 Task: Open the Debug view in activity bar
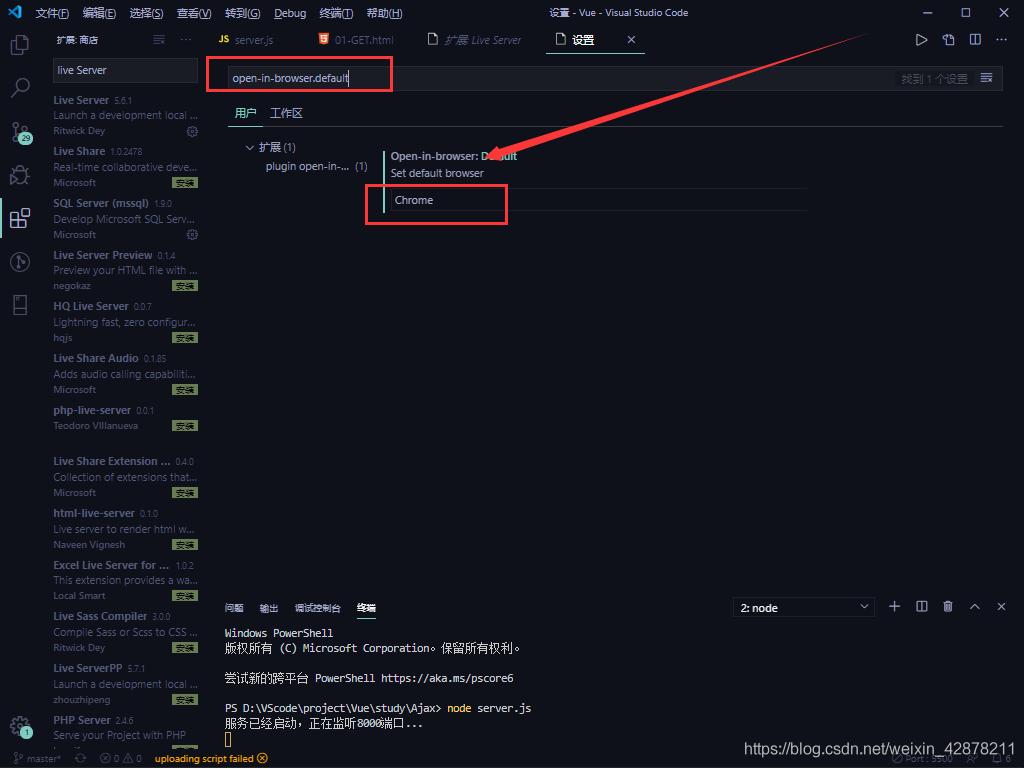coord(20,175)
